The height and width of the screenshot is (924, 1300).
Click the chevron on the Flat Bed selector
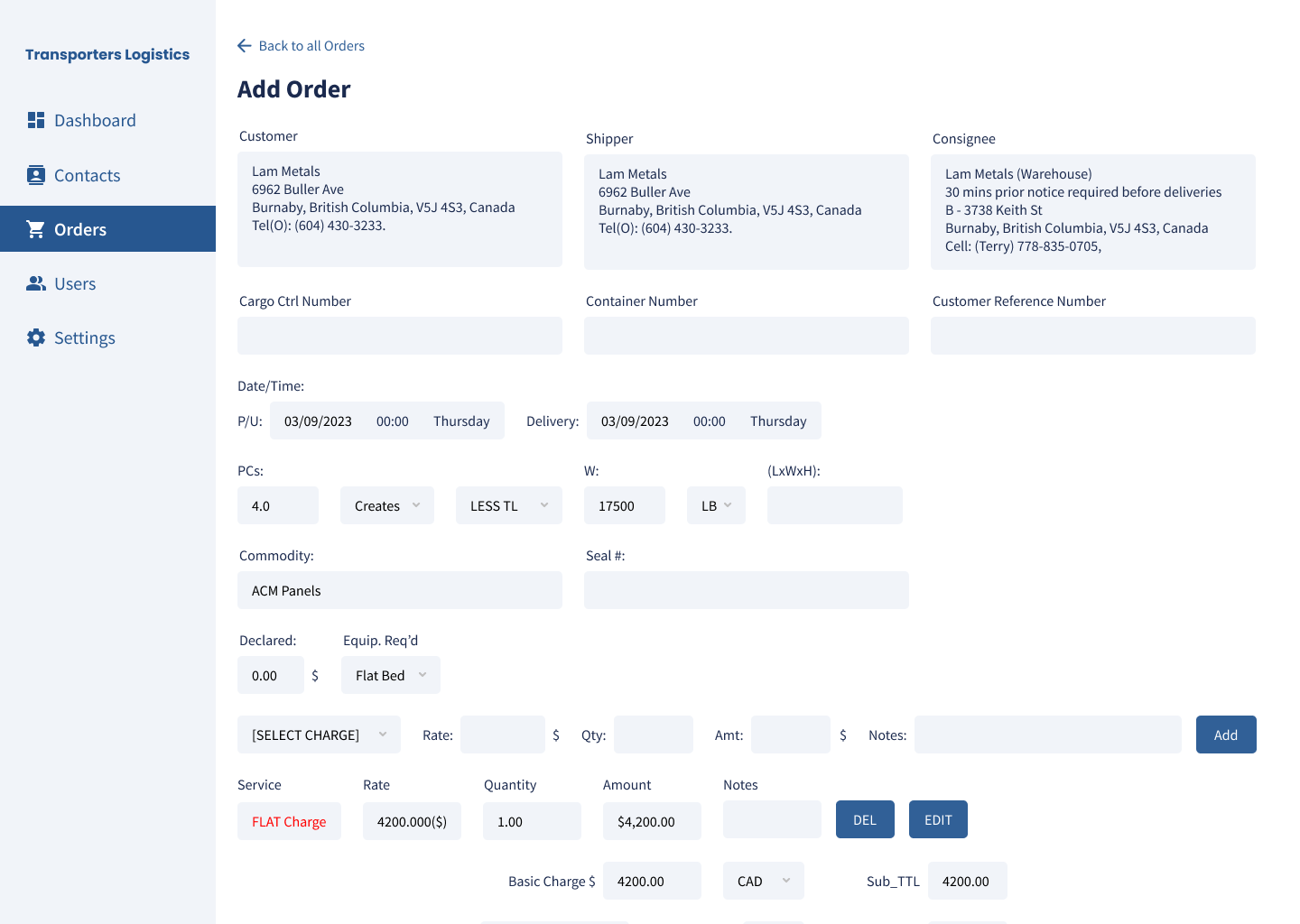422,674
